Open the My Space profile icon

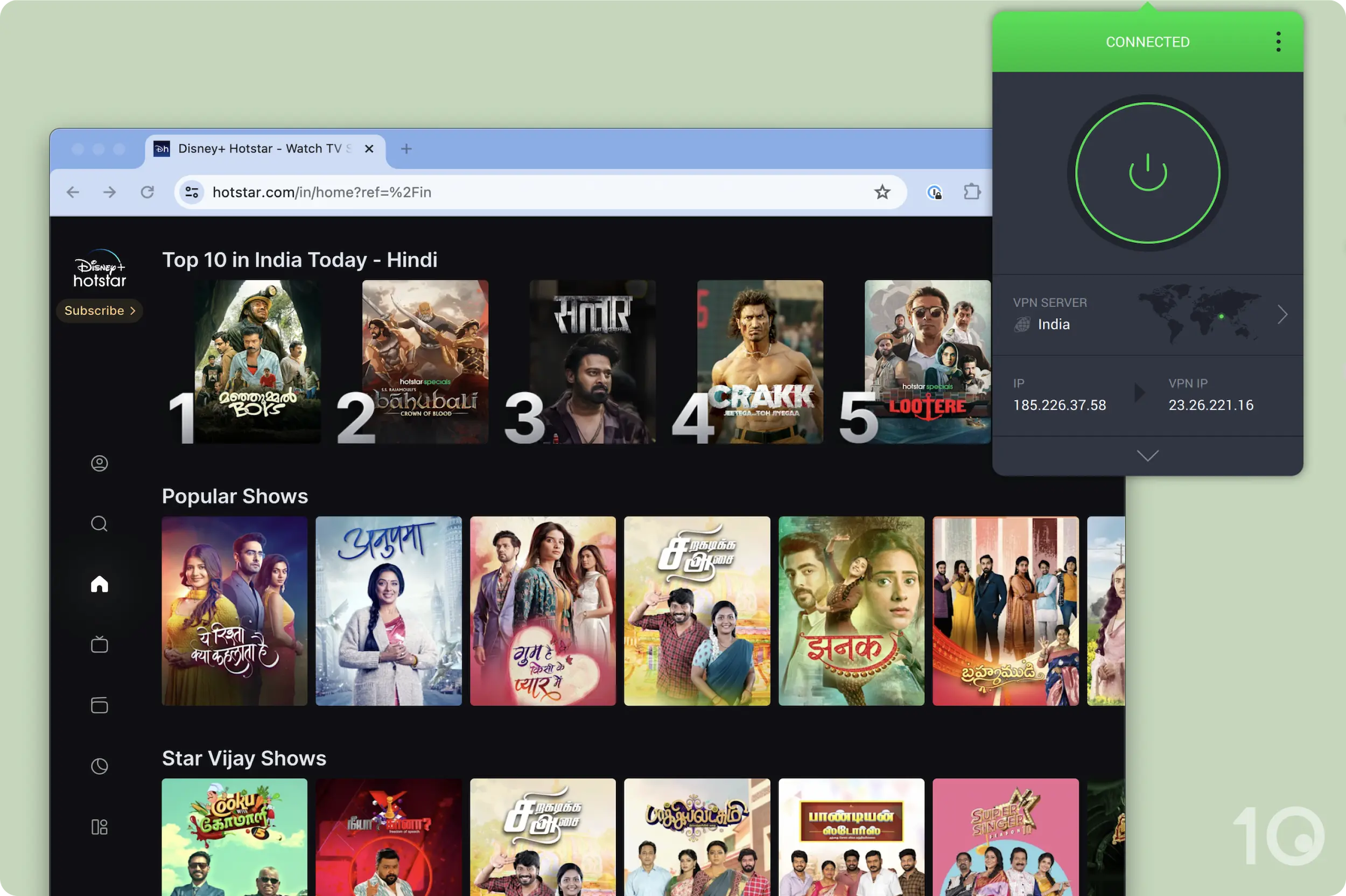[100, 463]
